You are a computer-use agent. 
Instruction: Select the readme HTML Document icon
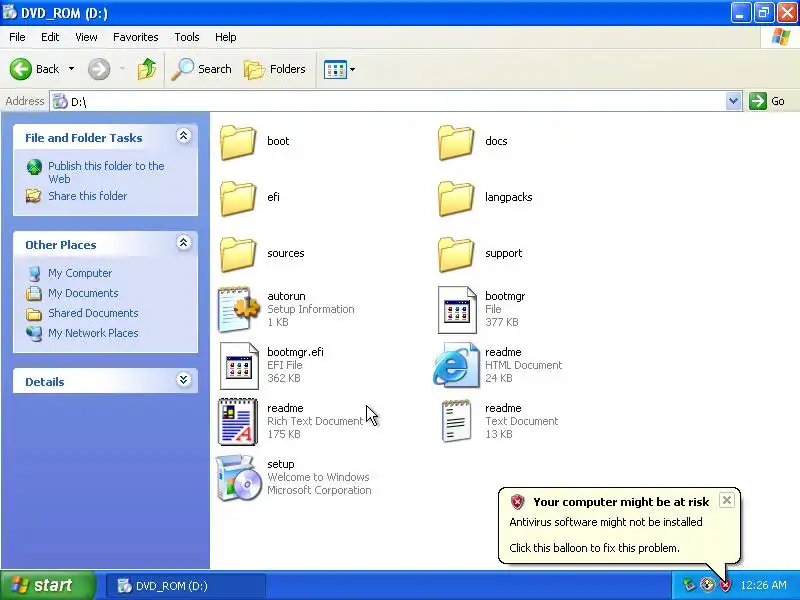(456, 366)
